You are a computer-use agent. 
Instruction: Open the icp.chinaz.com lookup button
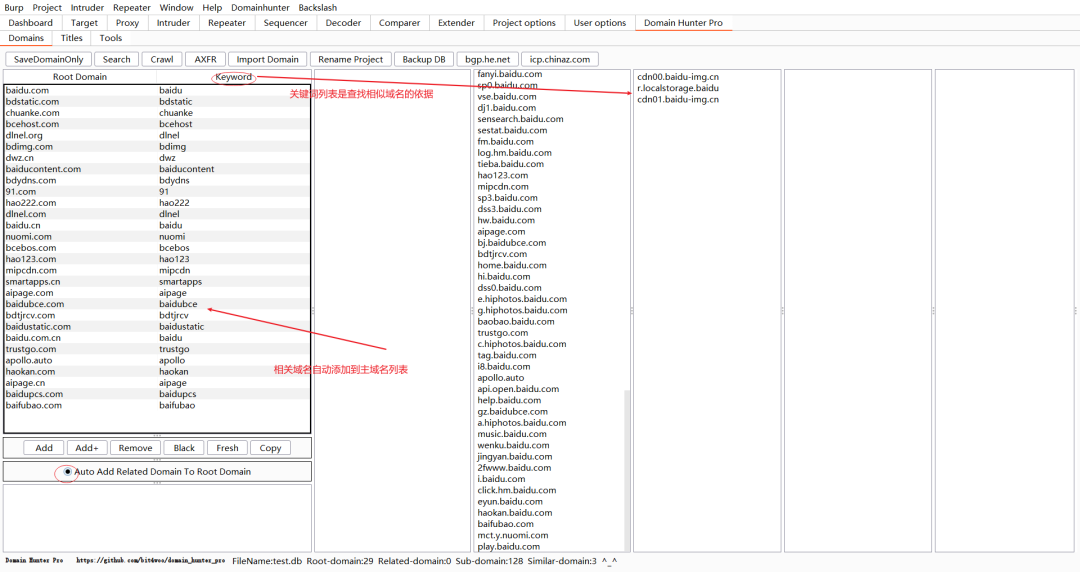pos(559,59)
